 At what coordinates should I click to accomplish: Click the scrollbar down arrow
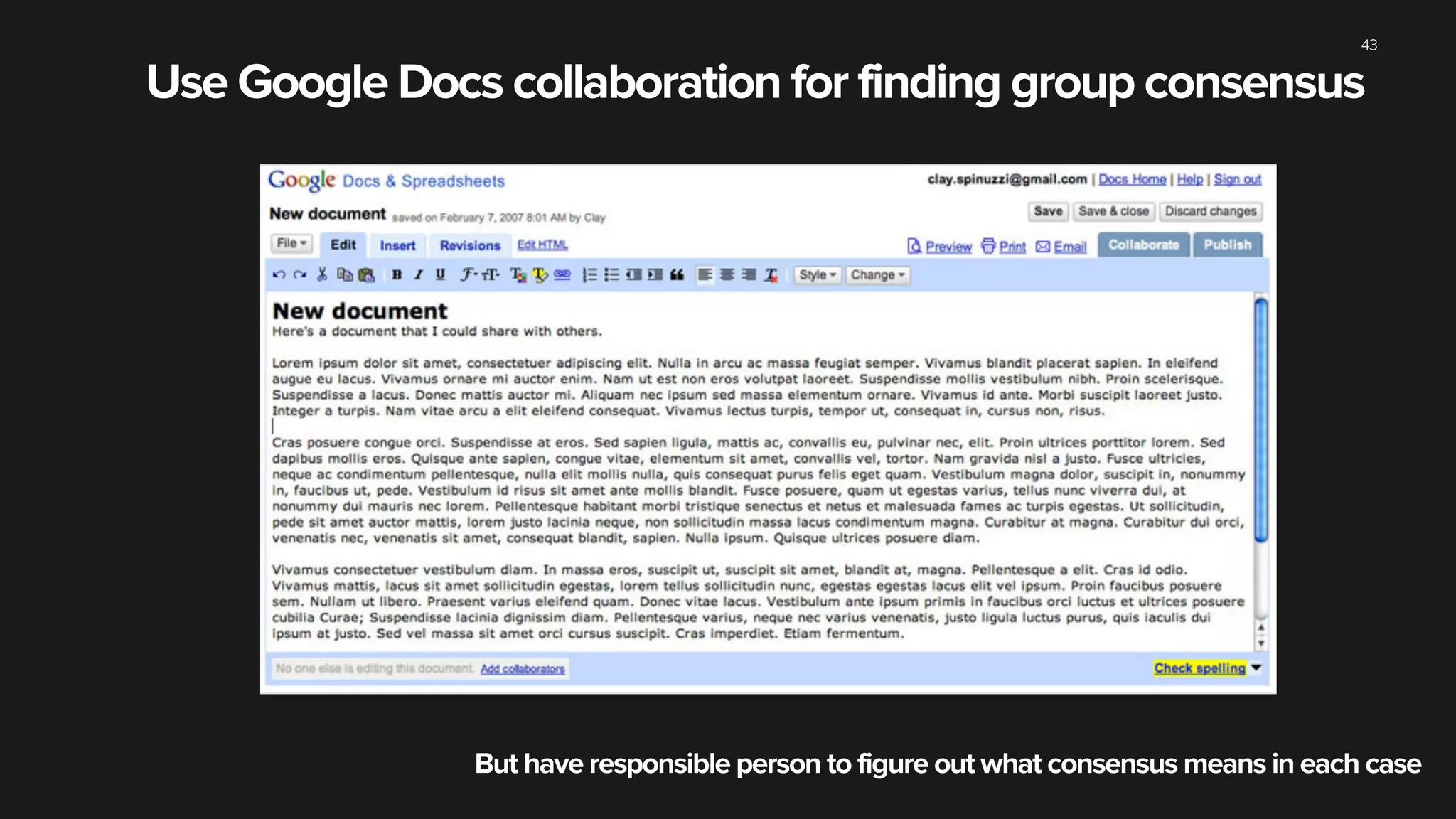pos(1261,643)
